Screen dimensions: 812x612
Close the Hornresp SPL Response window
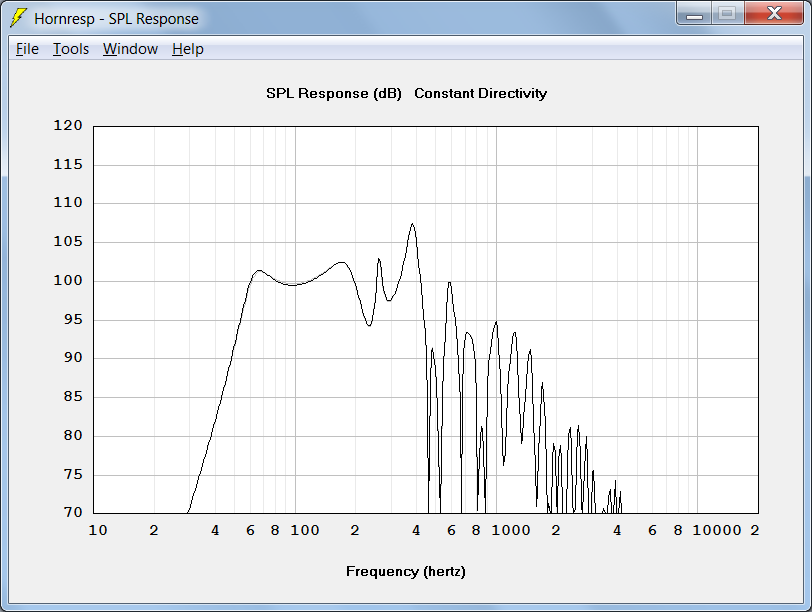tap(774, 14)
